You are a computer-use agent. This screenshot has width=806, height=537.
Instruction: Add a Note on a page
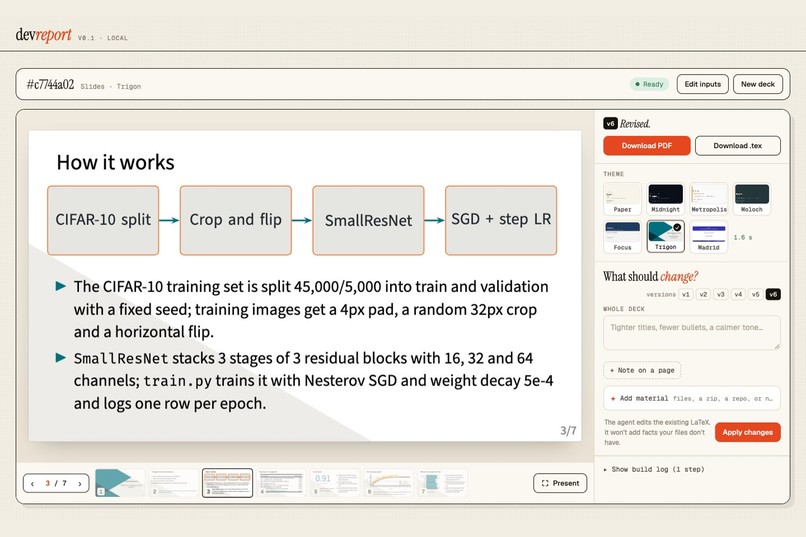click(642, 370)
